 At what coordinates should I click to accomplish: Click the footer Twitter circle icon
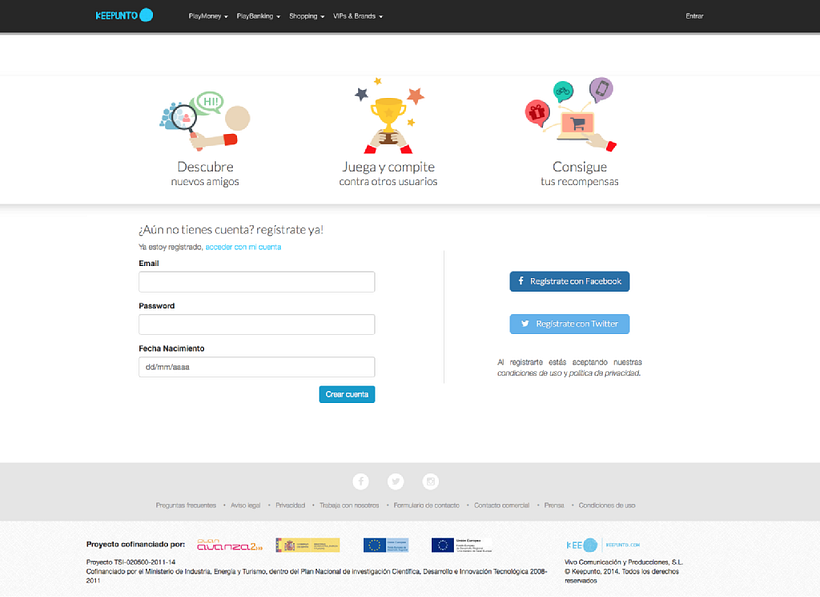coord(396,481)
